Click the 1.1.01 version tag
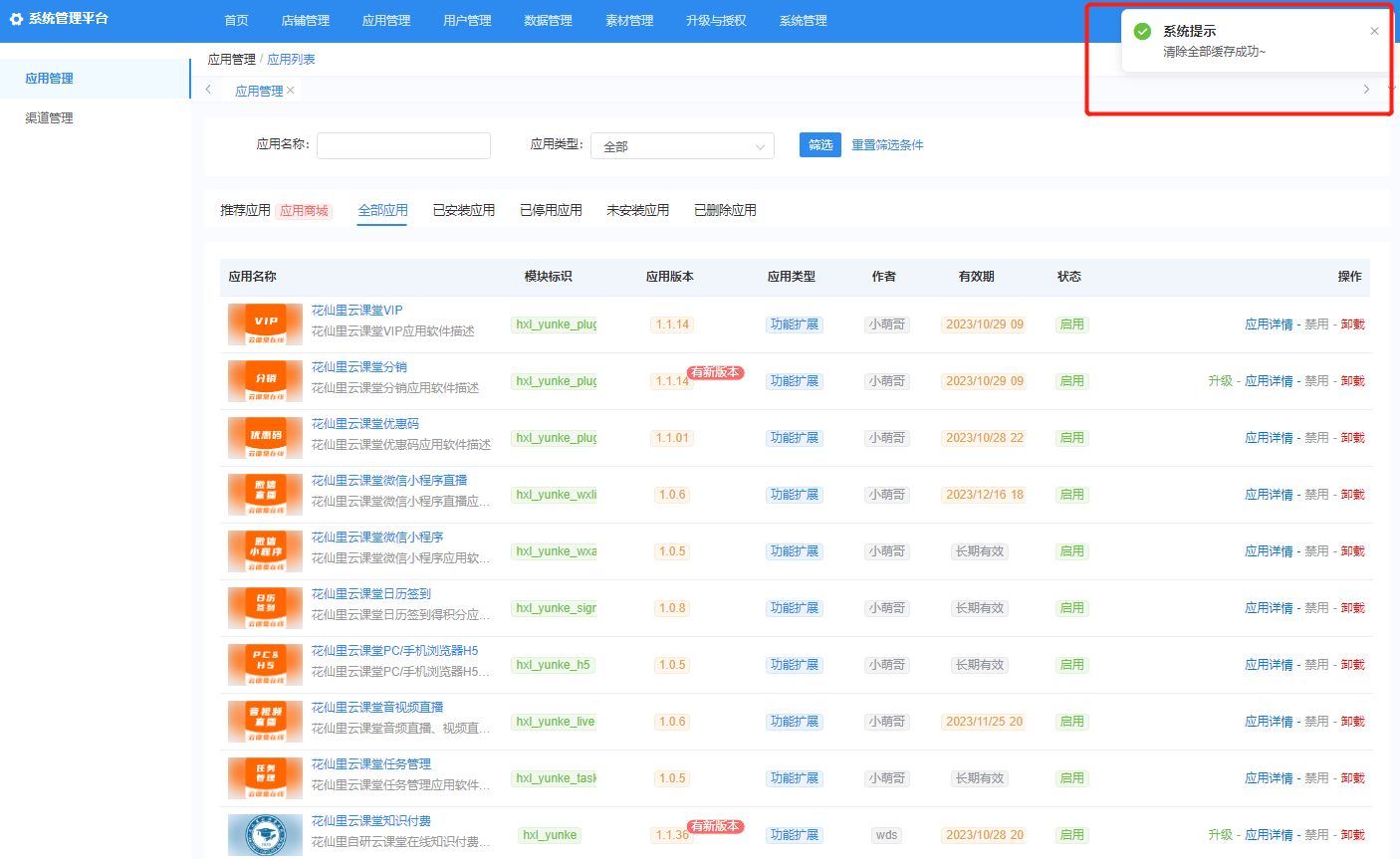 [672, 438]
